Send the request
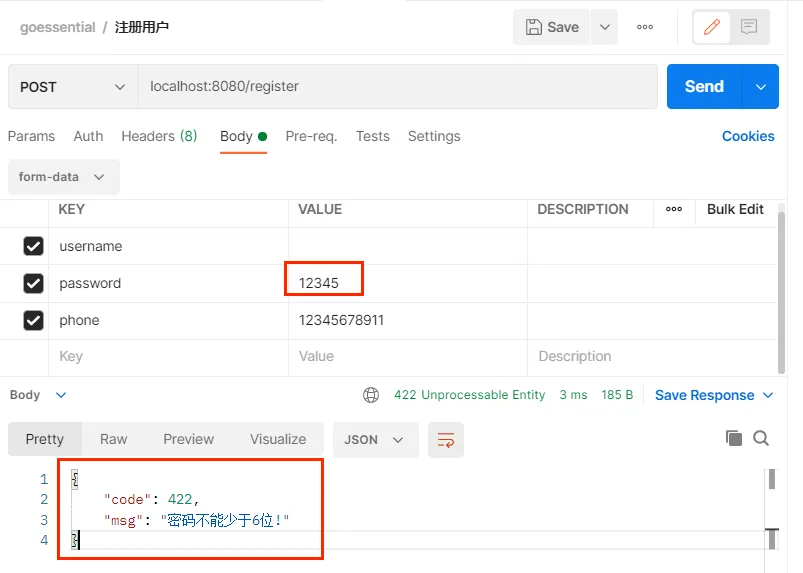803x573 pixels. 704,87
